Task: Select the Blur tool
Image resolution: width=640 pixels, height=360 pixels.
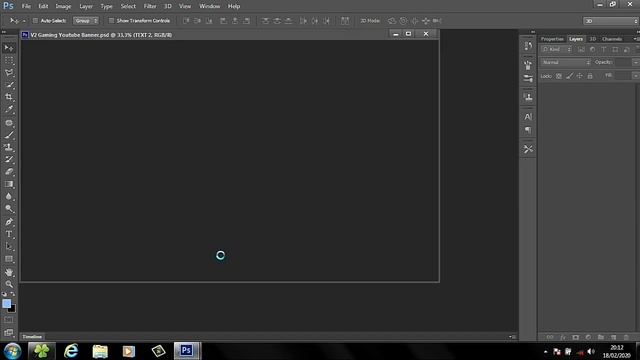Action: (x=9, y=196)
